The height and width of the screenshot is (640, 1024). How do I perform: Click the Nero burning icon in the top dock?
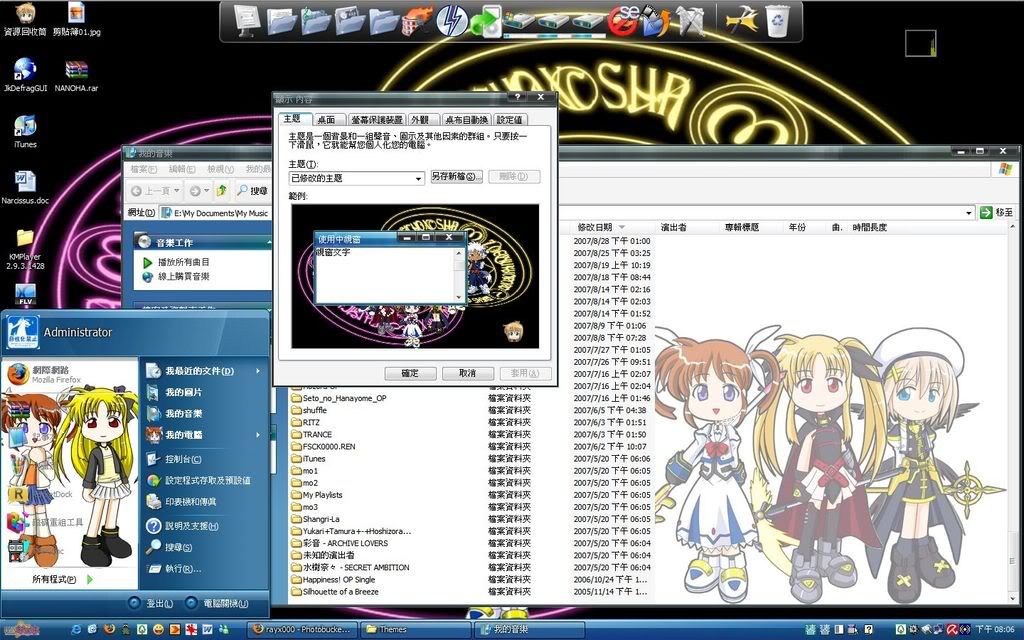417,21
